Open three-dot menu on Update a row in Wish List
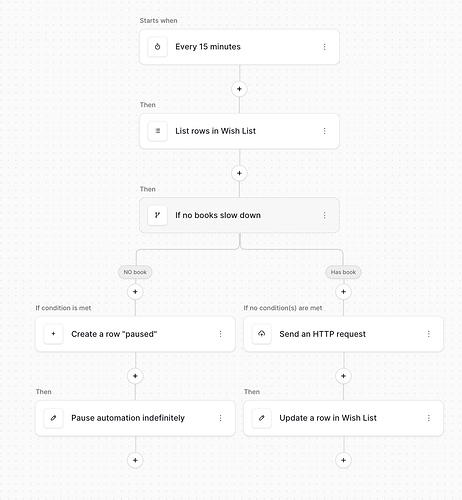 click(x=429, y=418)
